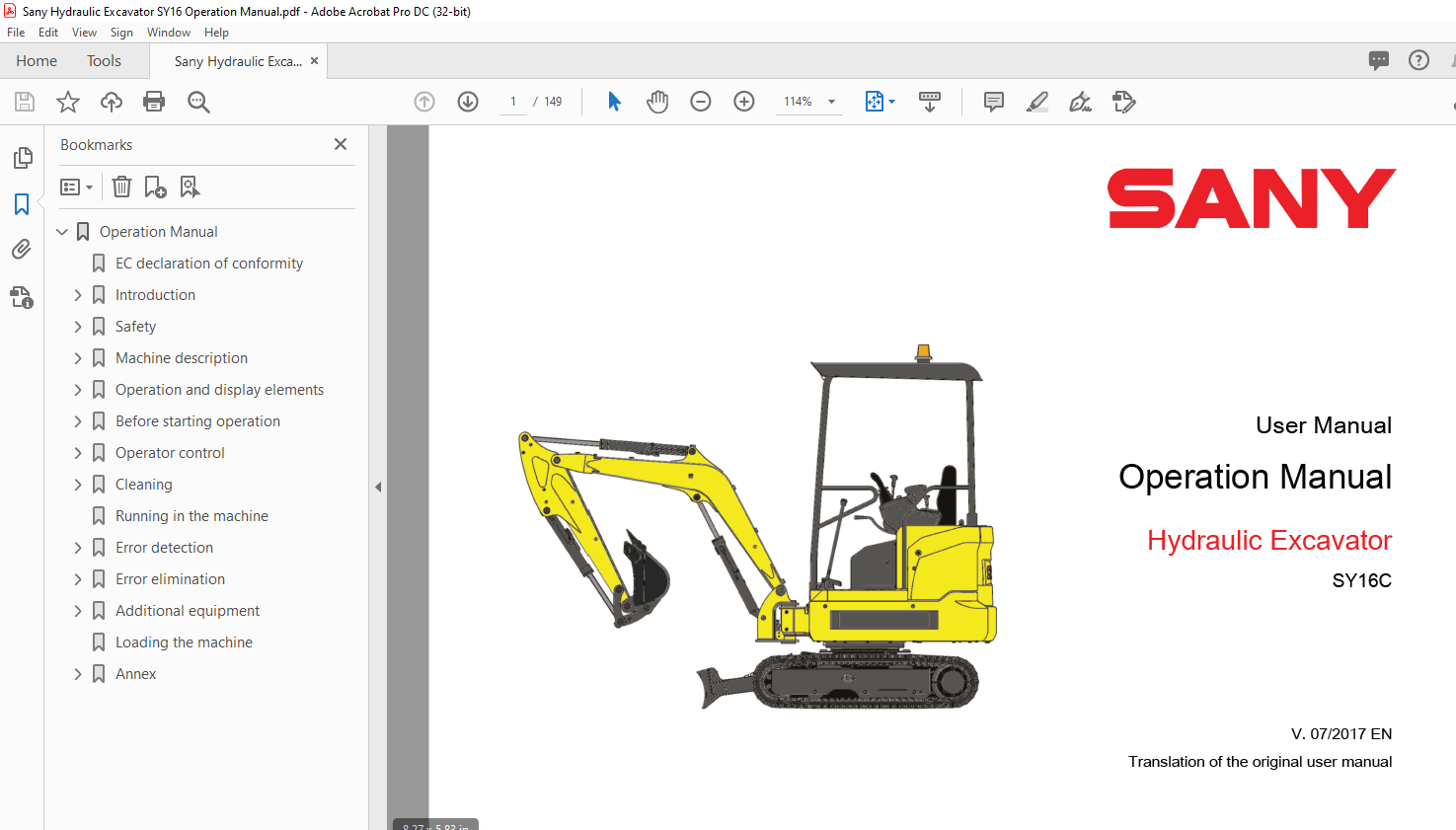Open the View menu
Image resolution: width=1456 pixels, height=830 pixels.
(x=84, y=33)
